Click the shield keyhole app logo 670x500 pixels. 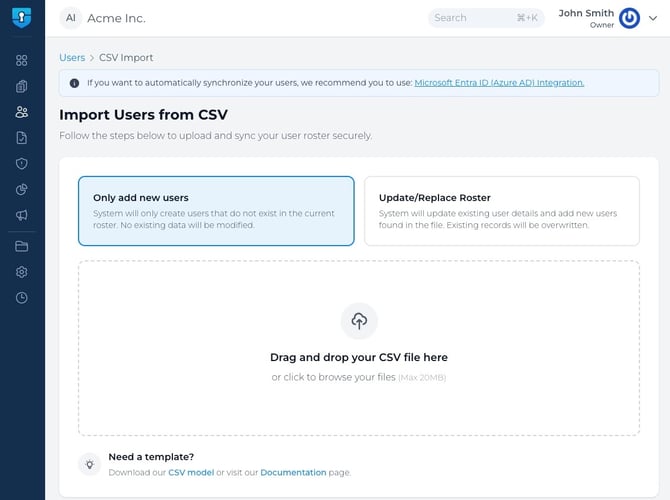click(22, 18)
